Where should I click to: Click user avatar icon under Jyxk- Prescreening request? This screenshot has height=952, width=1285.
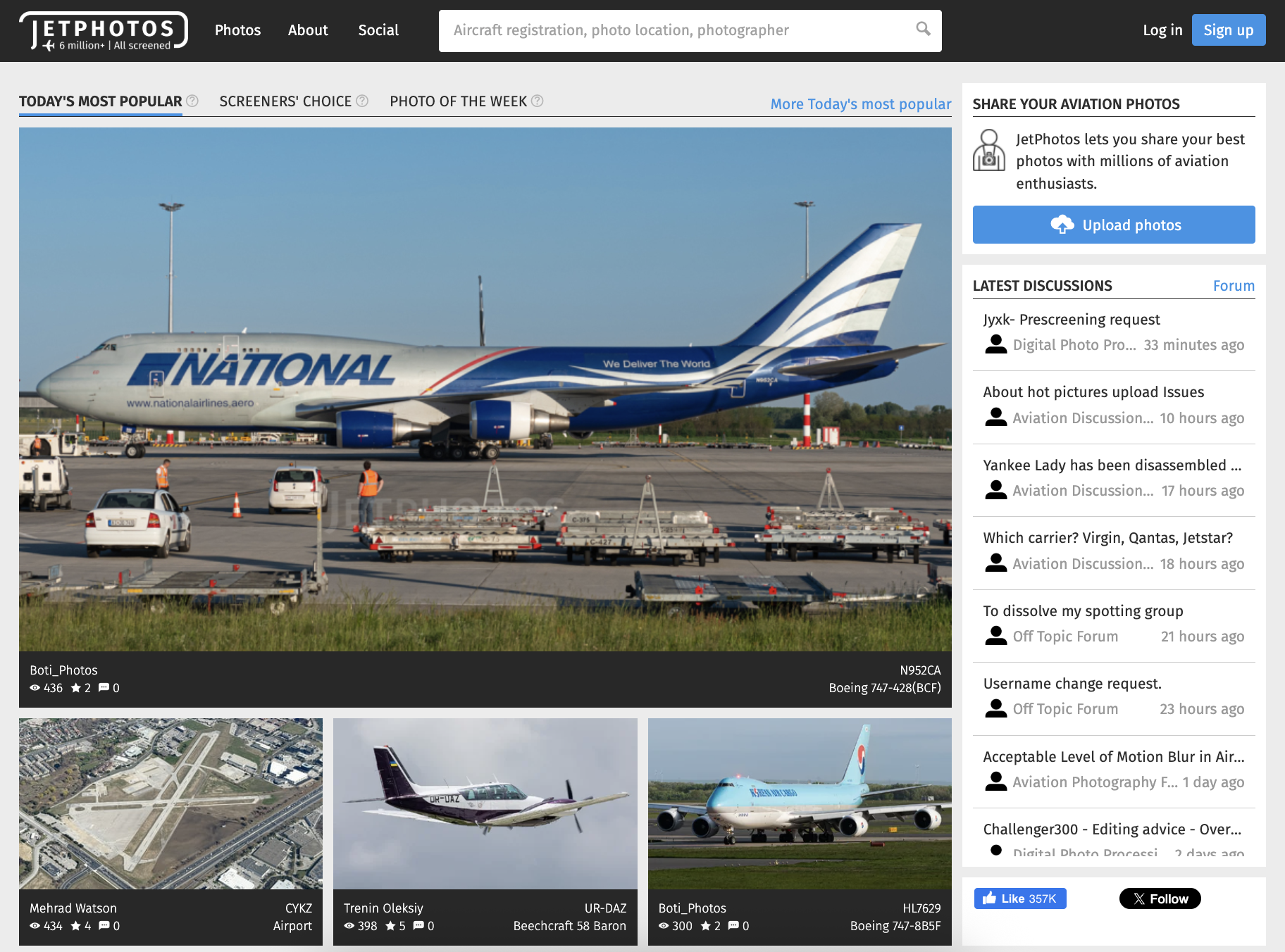pyautogui.click(x=995, y=344)
